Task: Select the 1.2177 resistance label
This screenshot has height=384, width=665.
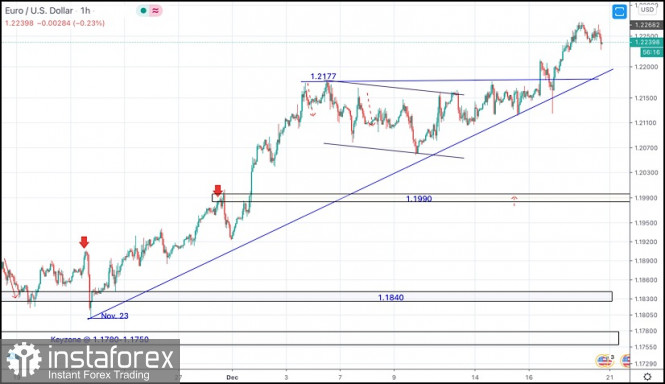Action: pos(323,76)
